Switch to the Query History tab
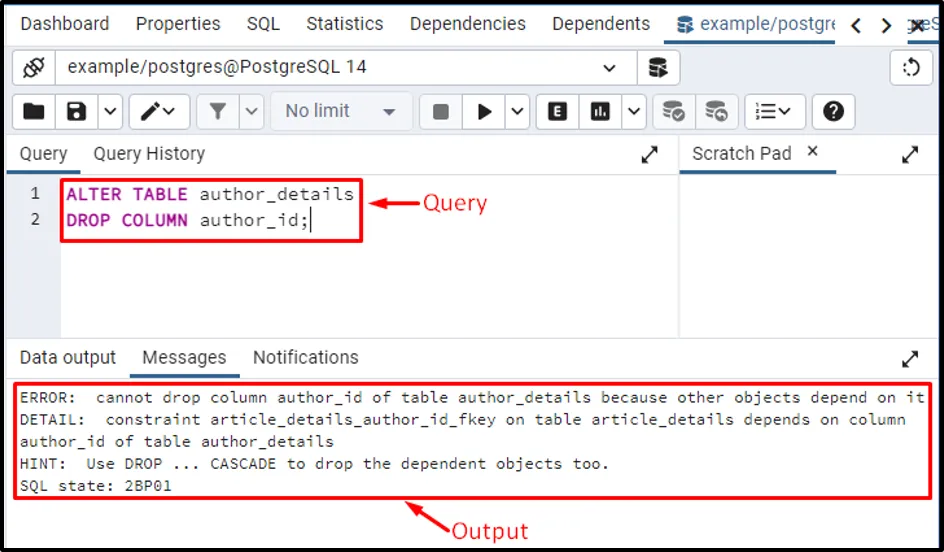The height and width of the screenshot is (552, 944). pos(149,154)
